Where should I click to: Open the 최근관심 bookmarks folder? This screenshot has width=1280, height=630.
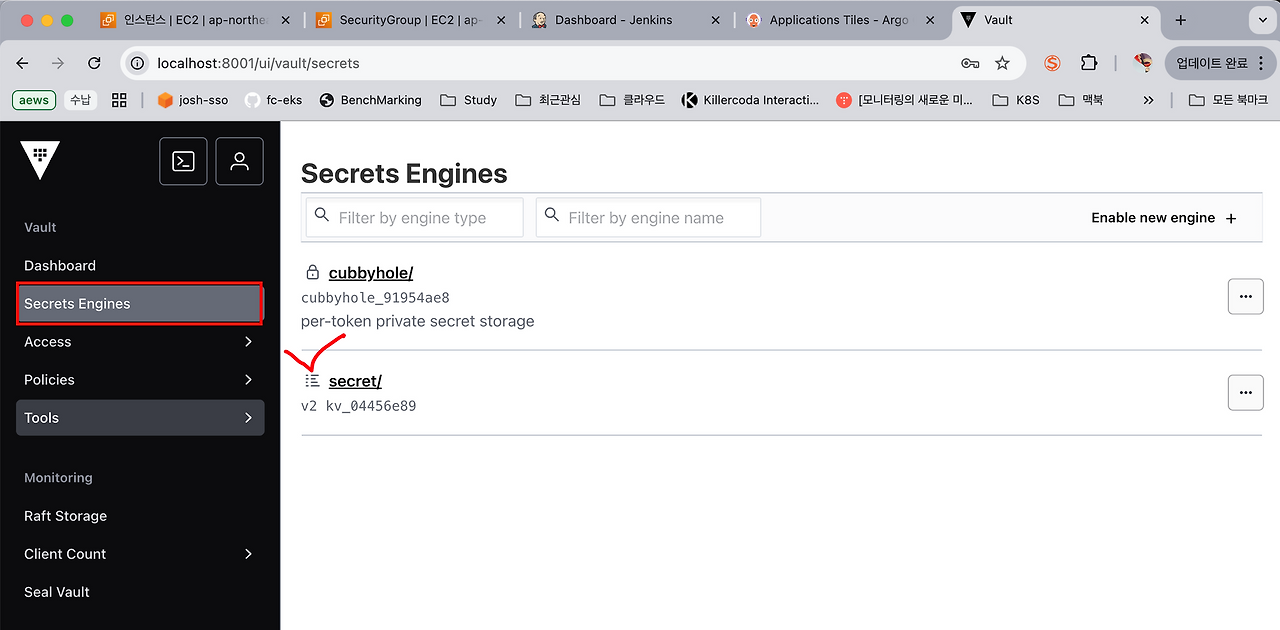click(548, 100)
